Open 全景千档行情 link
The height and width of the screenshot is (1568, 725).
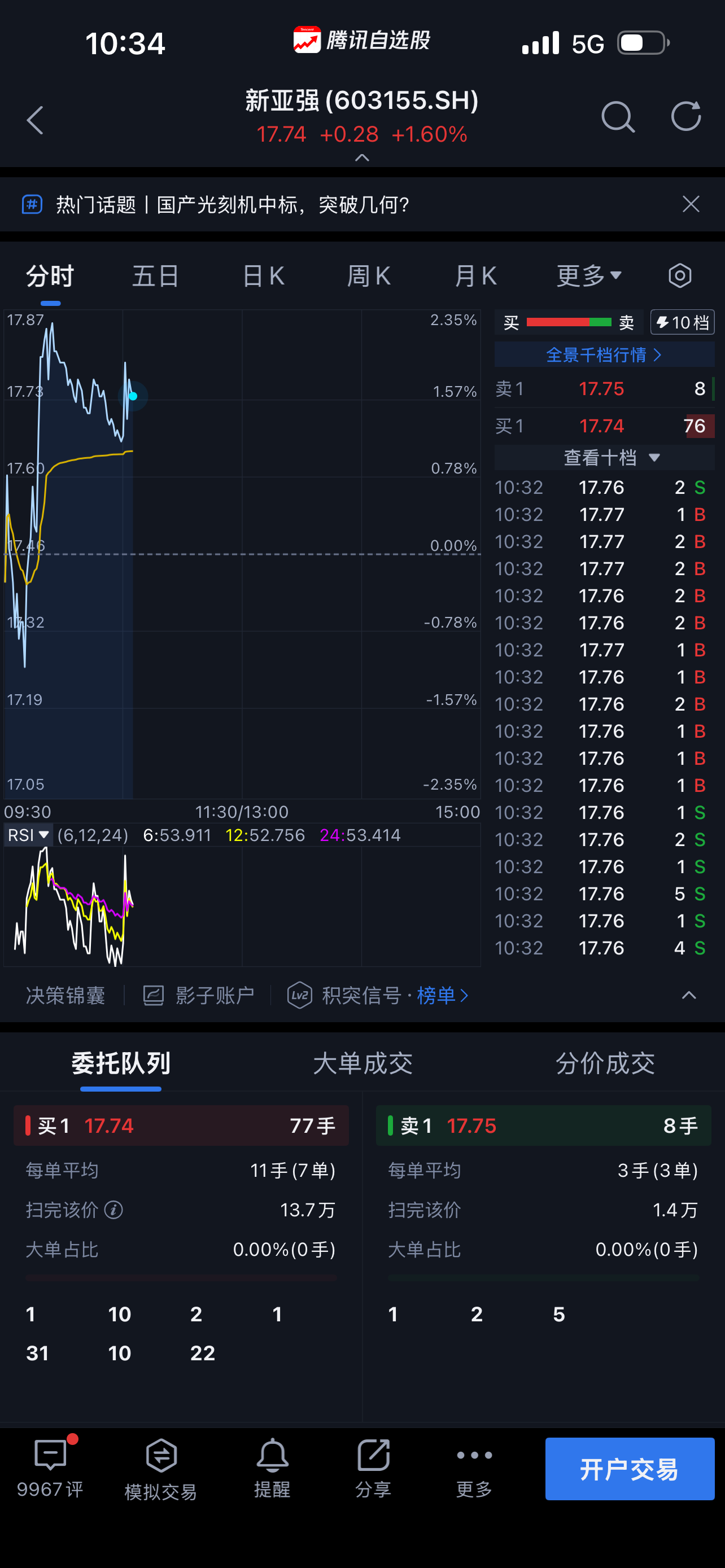pyautogui.click(x=604, y=354)
